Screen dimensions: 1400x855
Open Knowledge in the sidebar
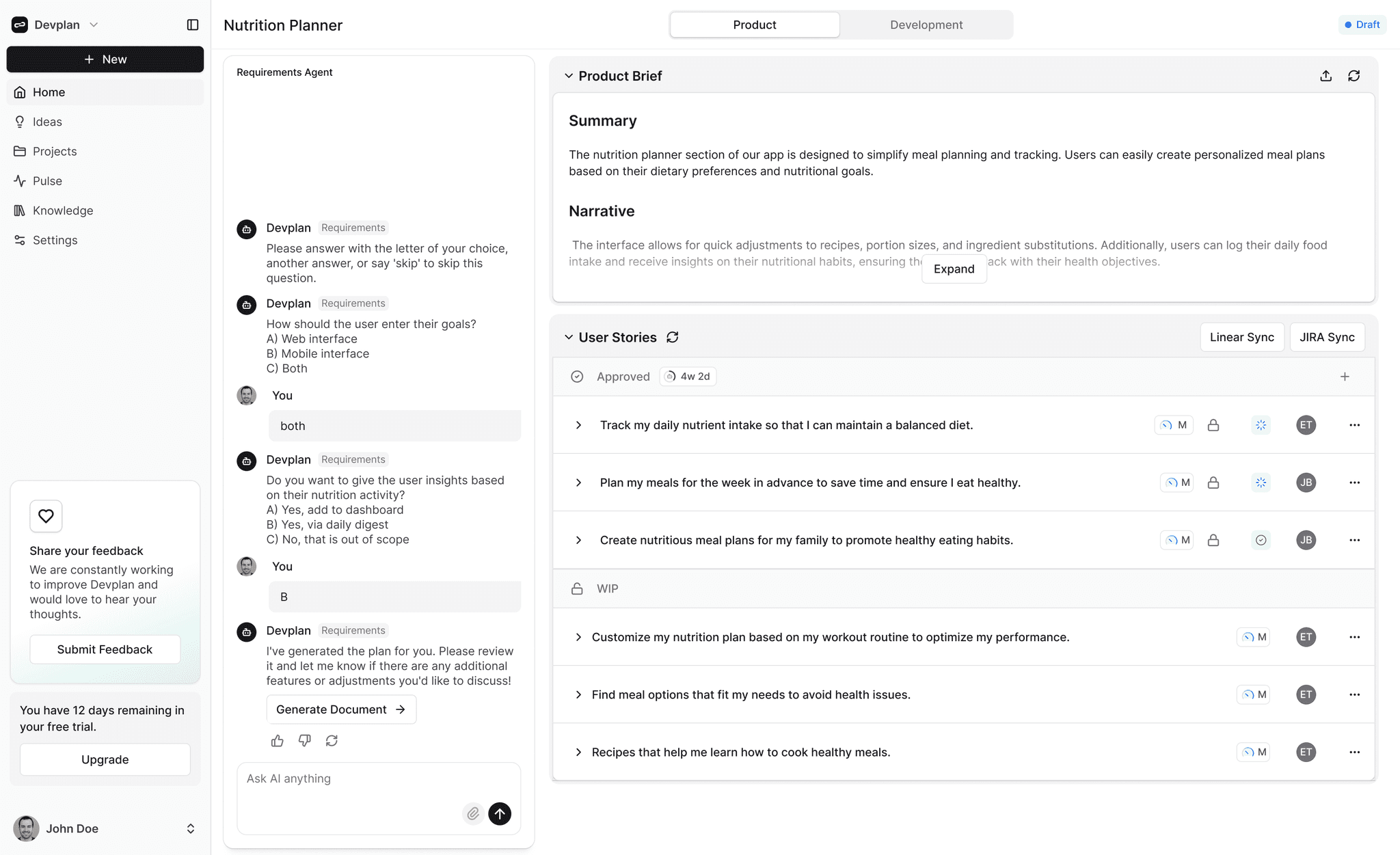63,211
